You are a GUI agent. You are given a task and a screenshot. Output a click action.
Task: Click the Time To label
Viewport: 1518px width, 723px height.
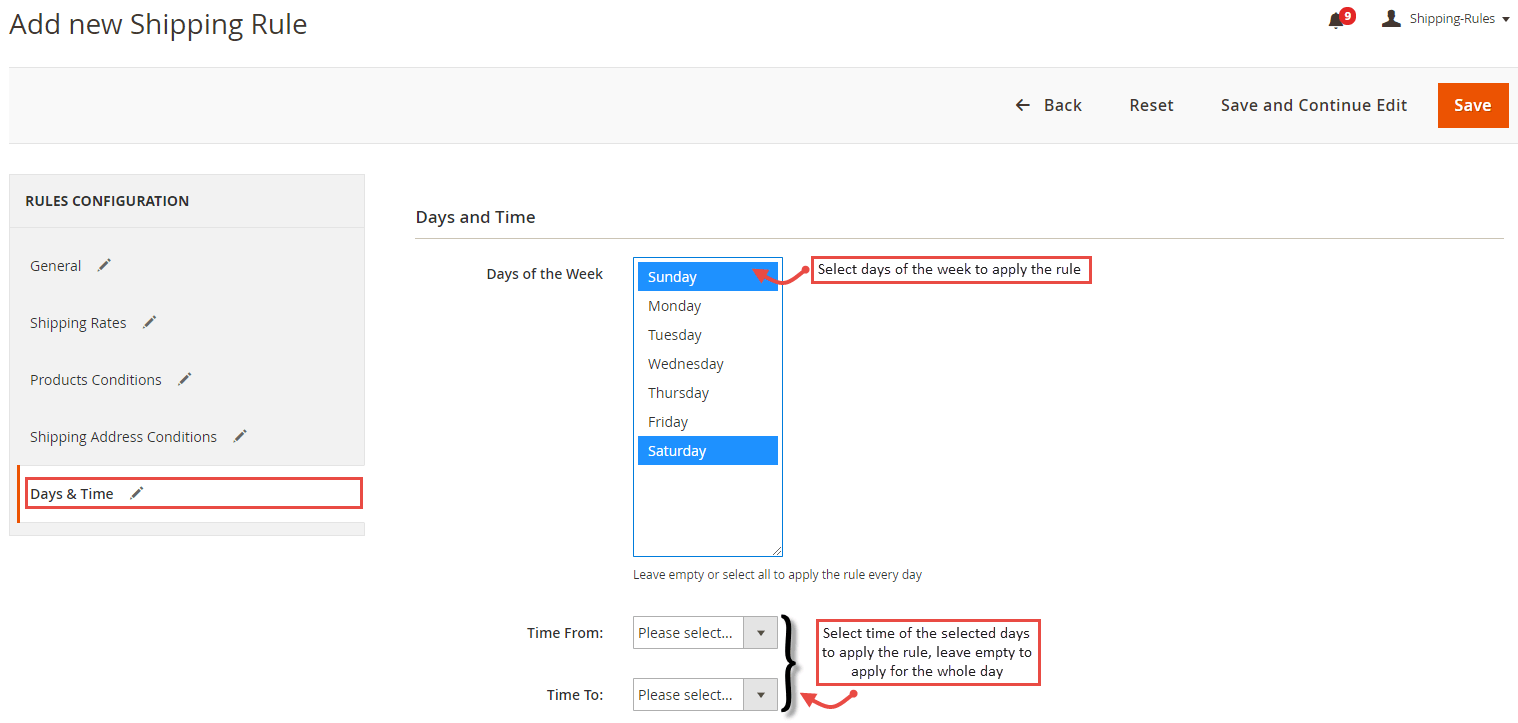[575, 695]
